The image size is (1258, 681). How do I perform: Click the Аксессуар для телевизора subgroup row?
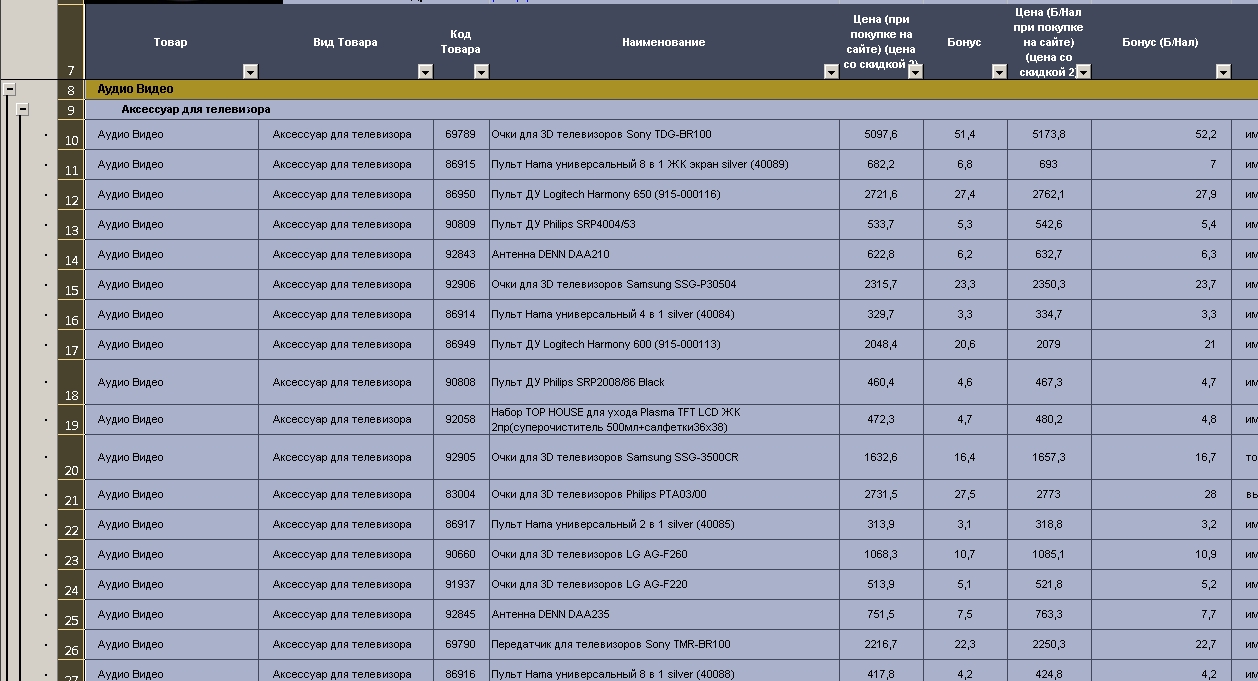pyautogui.click(x=671, y=109)
